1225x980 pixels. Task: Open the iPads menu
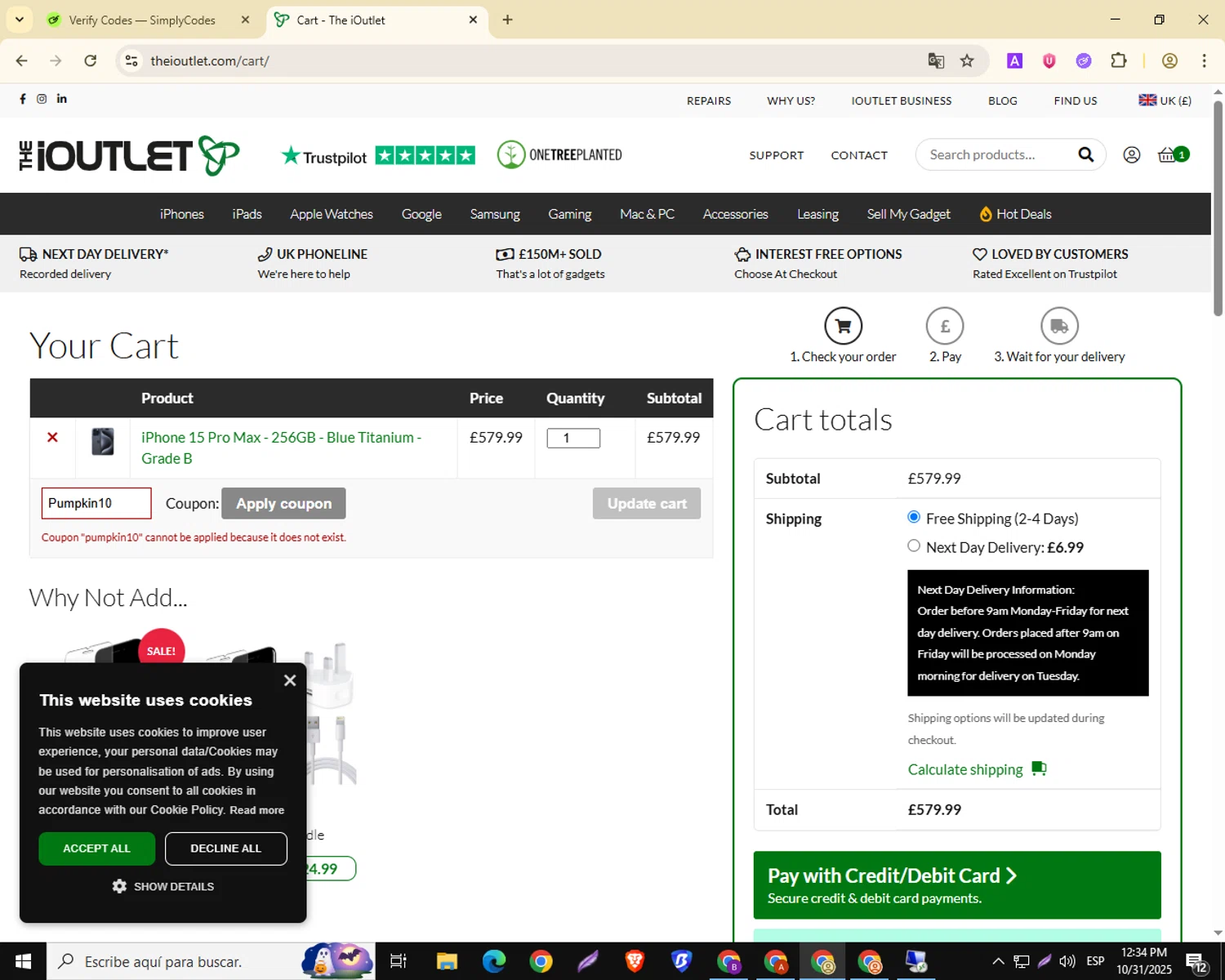[247, 214]
